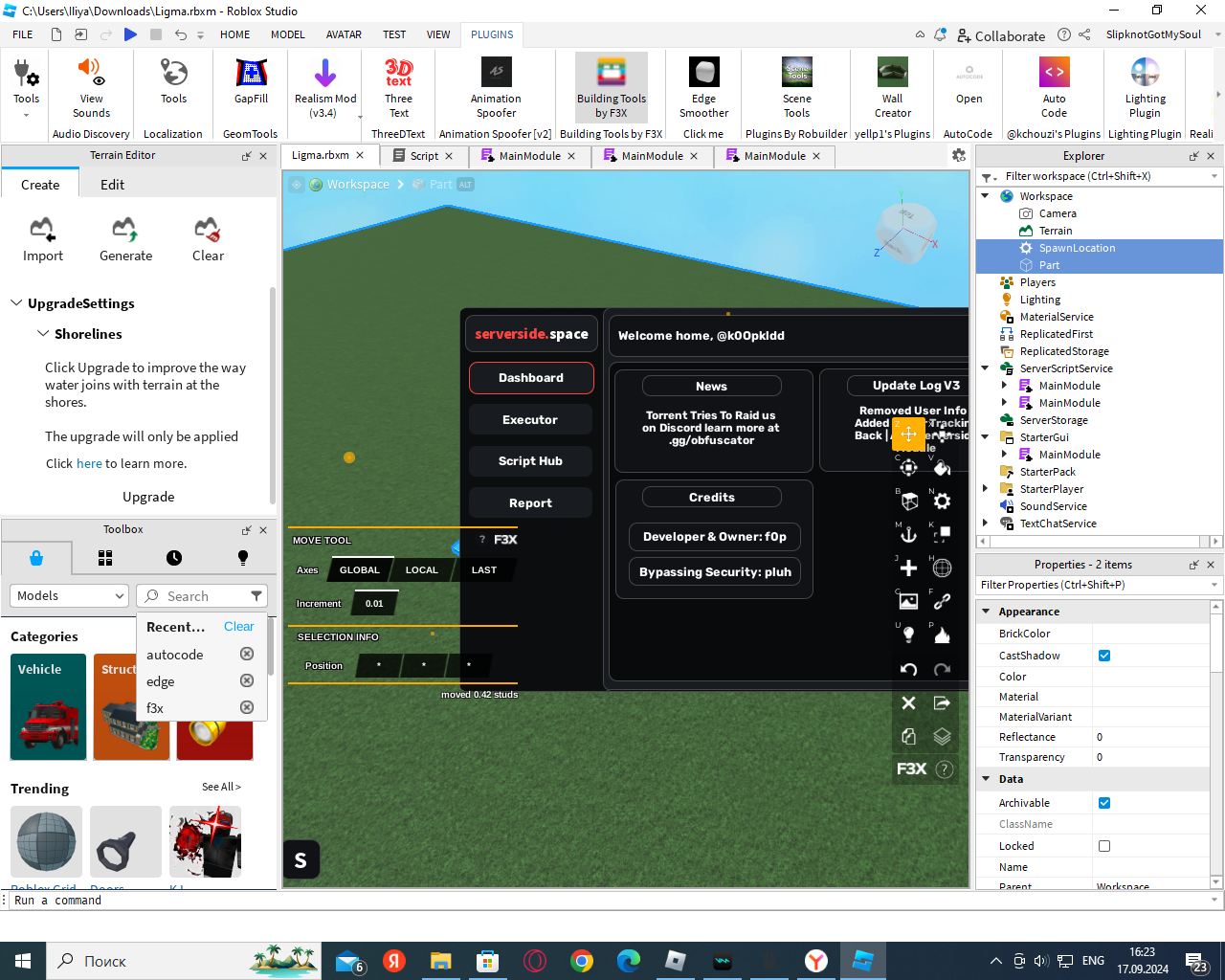Click the 'here' learn more link
The height and width of the screenshot is (980, 1225).
tap(89, 463)
